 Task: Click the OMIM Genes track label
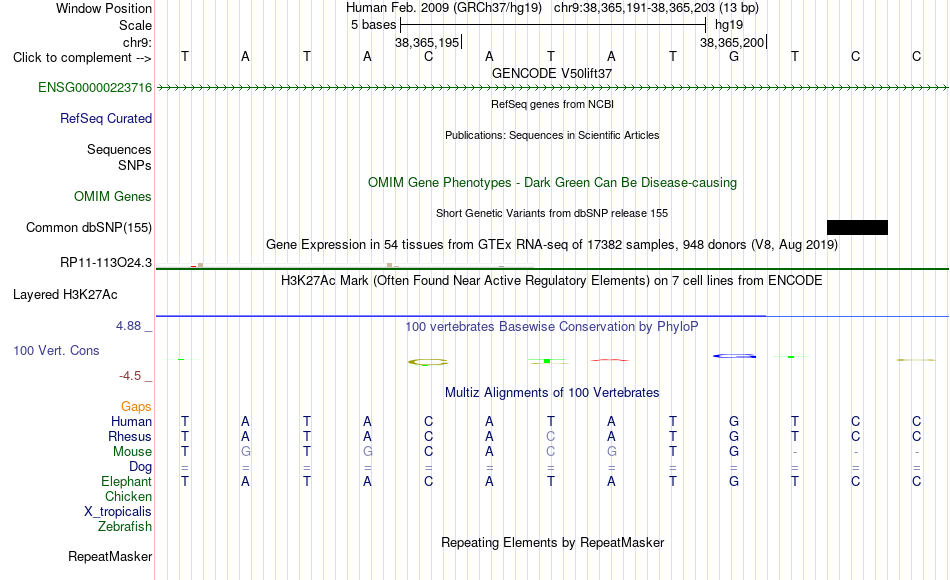112,197
